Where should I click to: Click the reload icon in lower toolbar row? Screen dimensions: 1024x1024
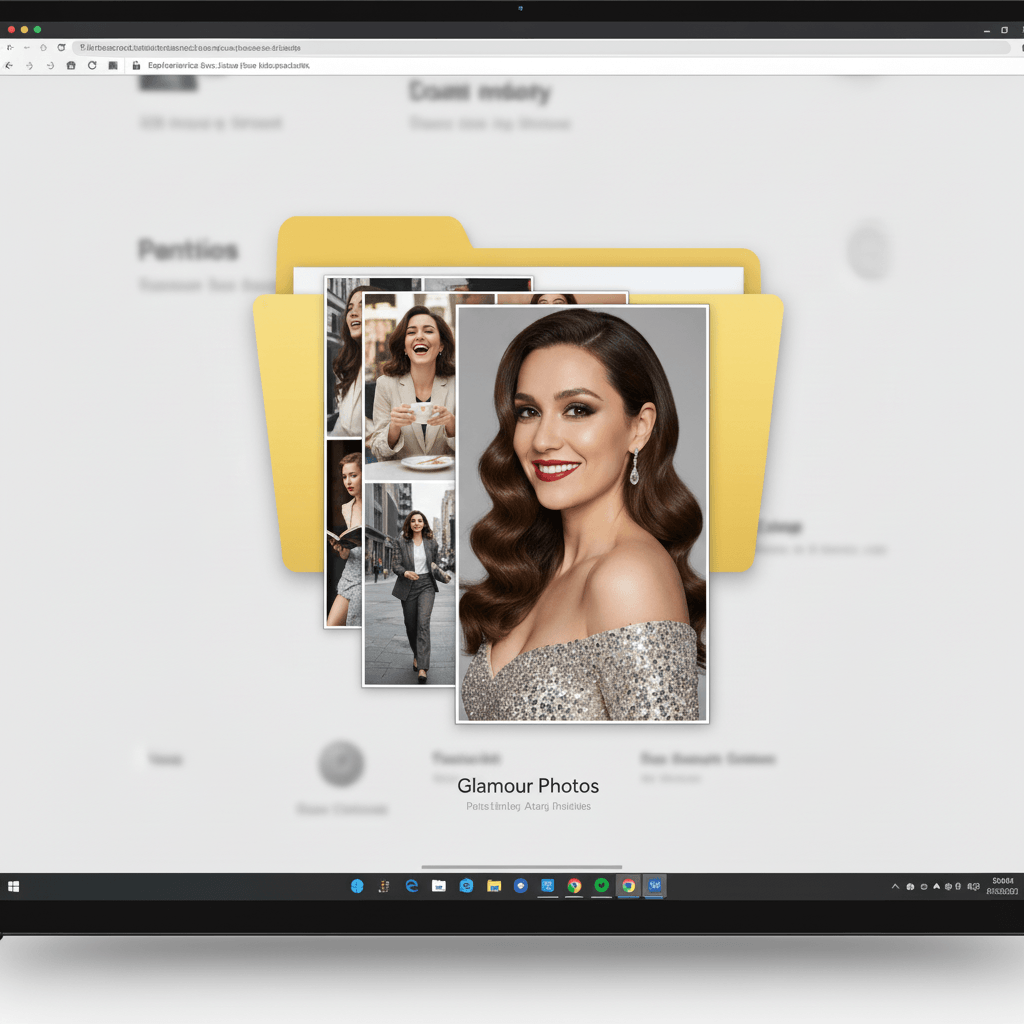point(92,65)
